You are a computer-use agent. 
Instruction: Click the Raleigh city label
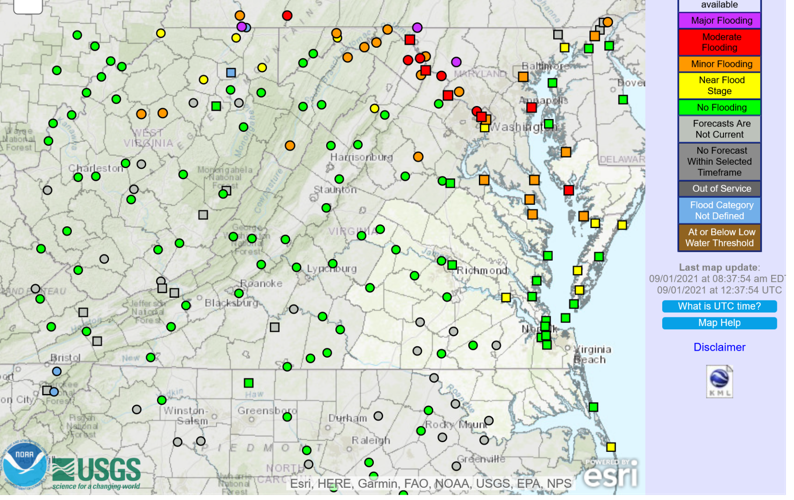pyautogui.click(x=371, y=440)
